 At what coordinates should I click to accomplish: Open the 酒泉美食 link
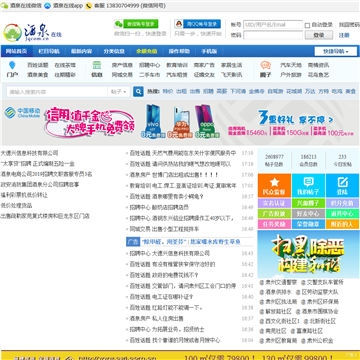[38, 75]
